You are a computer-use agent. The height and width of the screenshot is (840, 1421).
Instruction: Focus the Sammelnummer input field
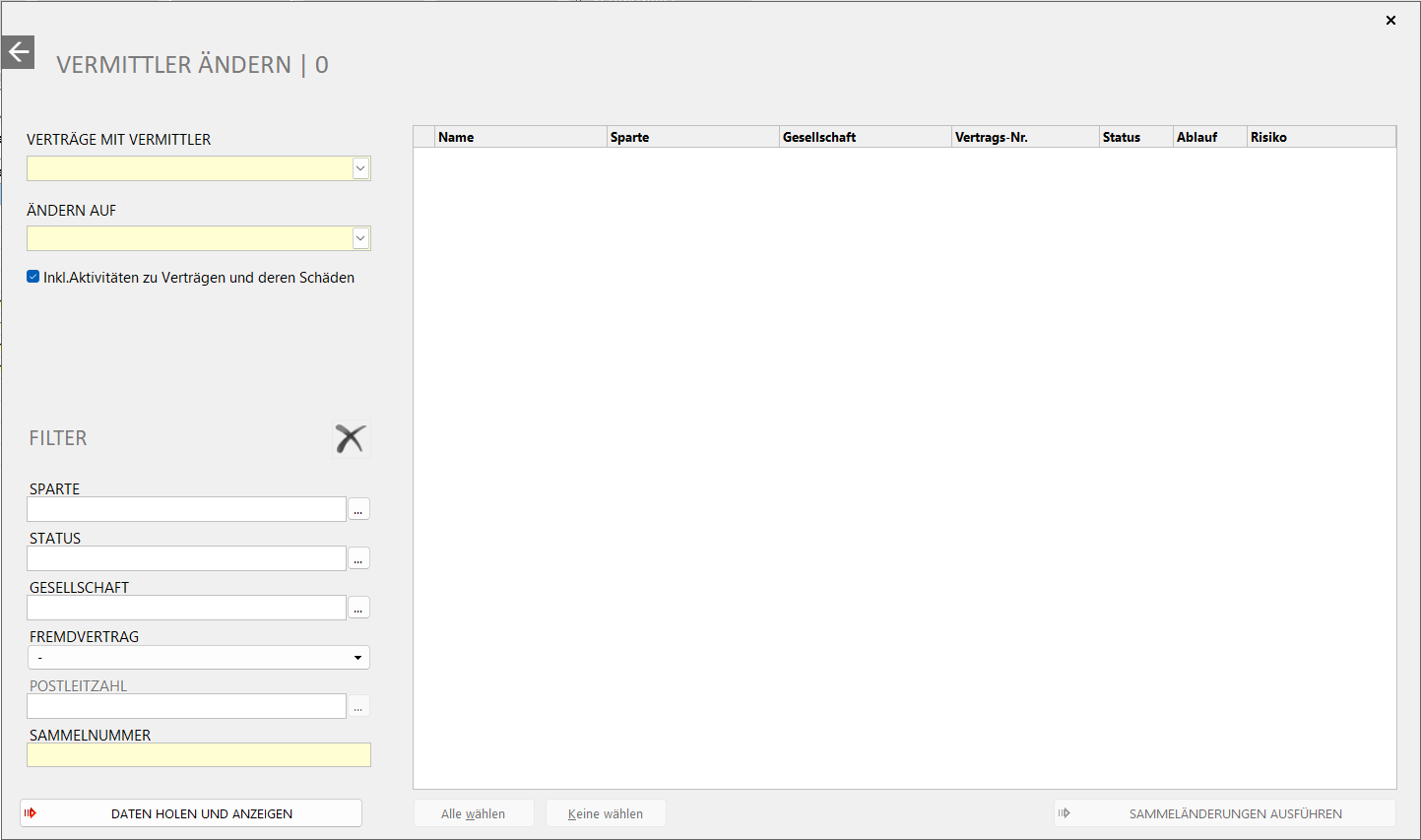pos(199,755)
